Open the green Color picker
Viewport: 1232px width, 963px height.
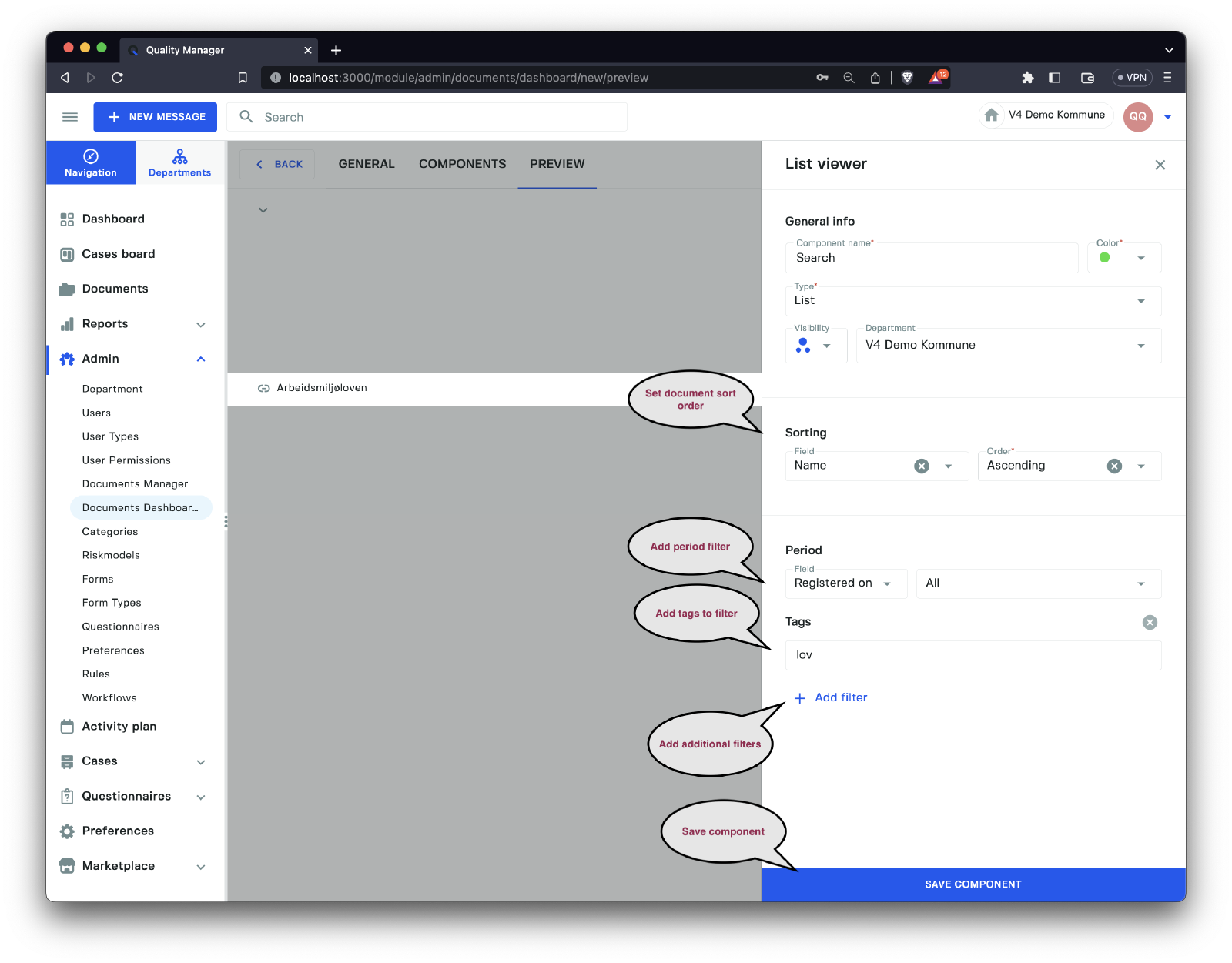click(1123, 258)
